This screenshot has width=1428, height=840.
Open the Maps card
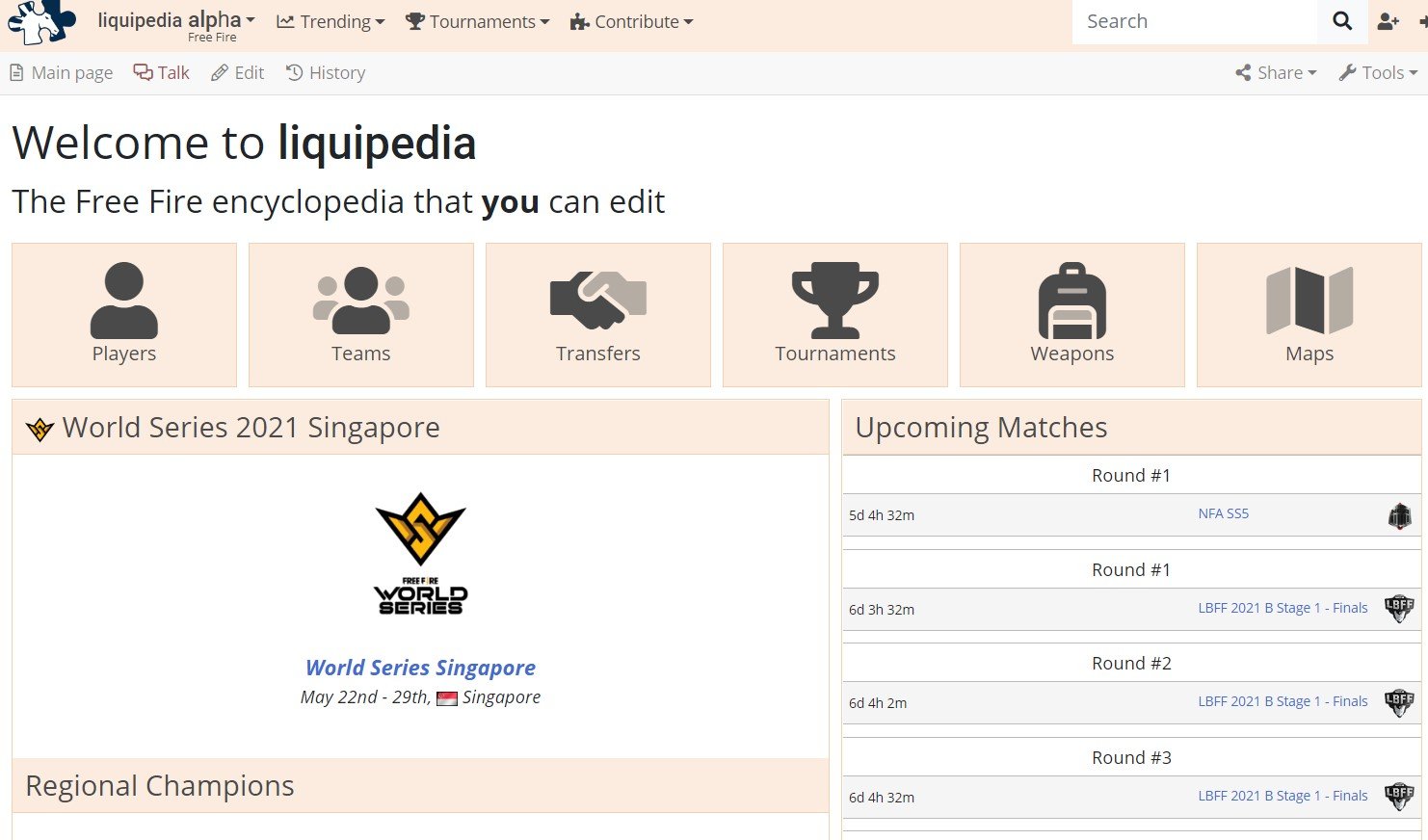[x=1309, y=315]
